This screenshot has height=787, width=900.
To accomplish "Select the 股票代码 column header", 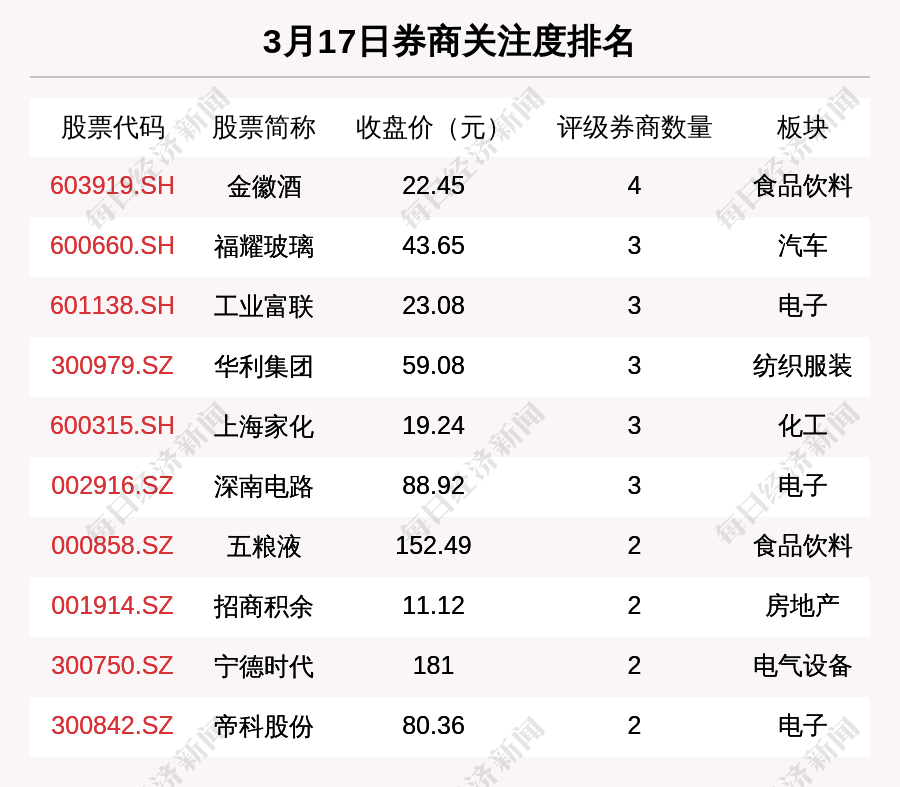I will (x=112, y=127).
